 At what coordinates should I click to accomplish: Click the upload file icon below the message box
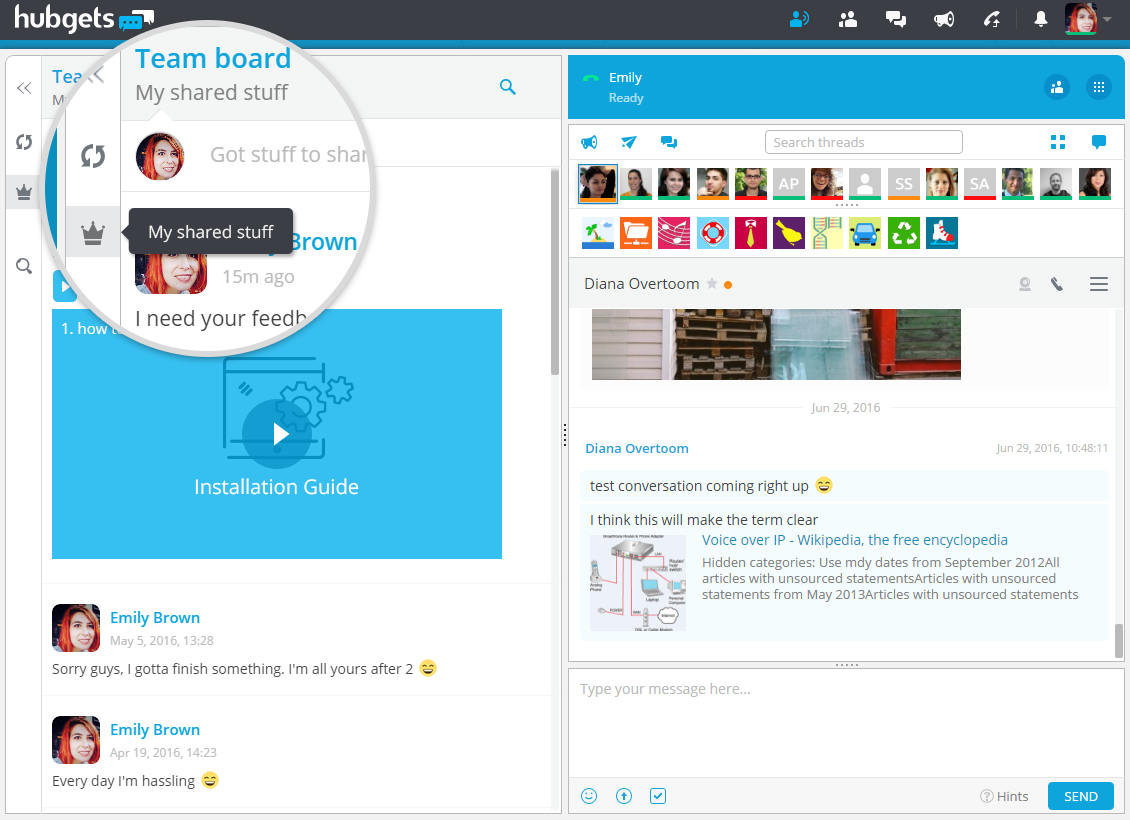(624, 796)
